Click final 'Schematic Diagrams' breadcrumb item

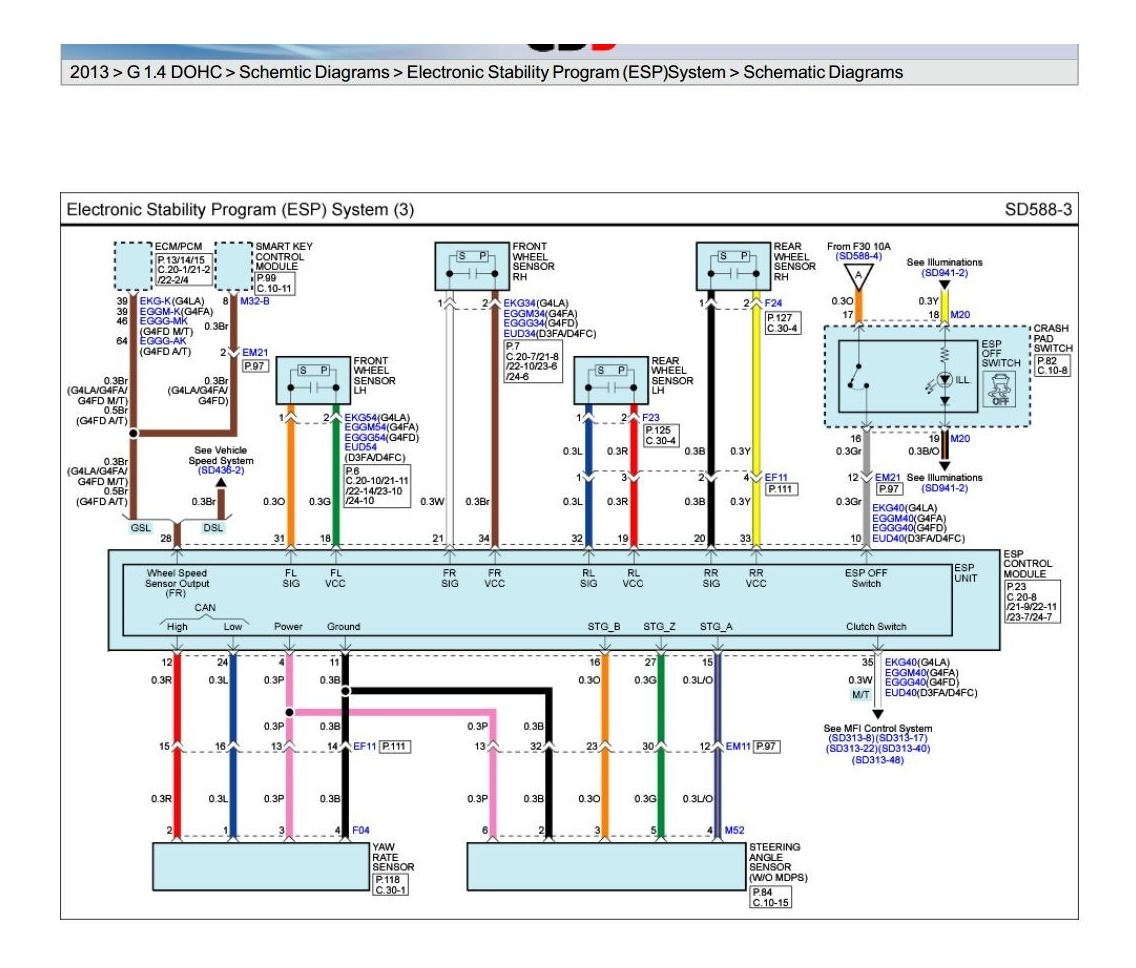click(823, 72)
